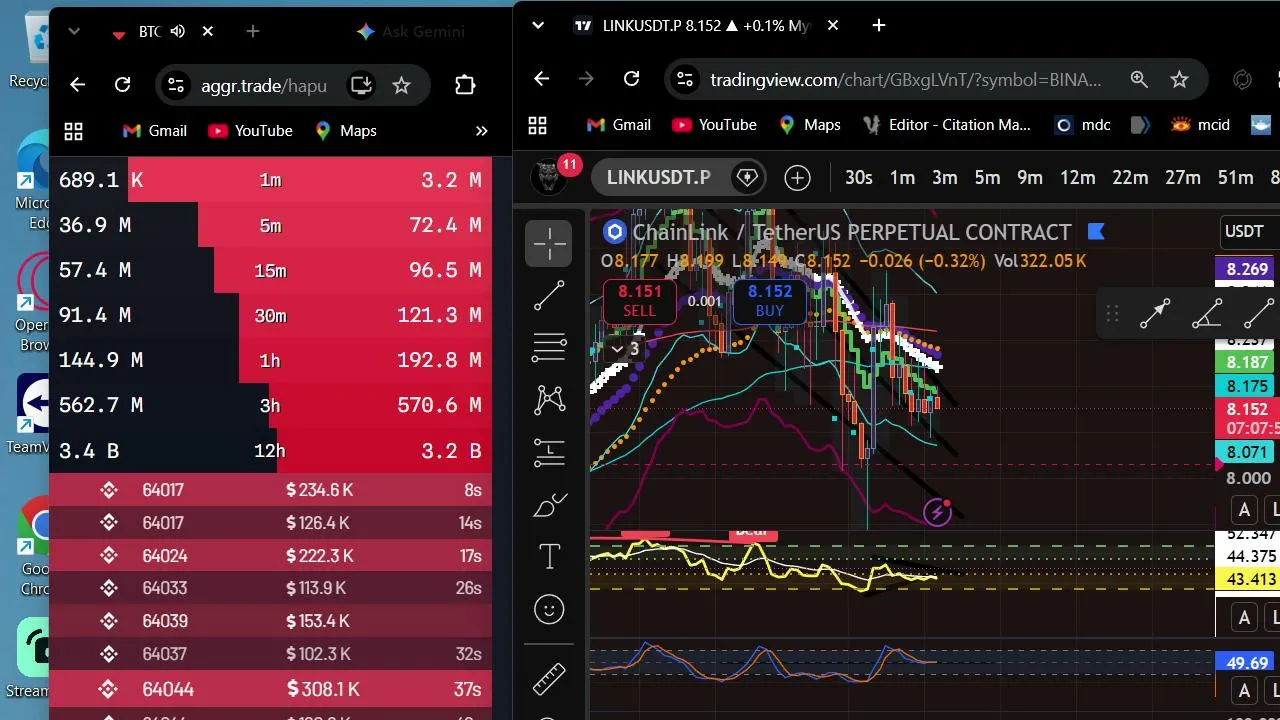Click the 8.151 SELL button

click(x=639, y=300)
